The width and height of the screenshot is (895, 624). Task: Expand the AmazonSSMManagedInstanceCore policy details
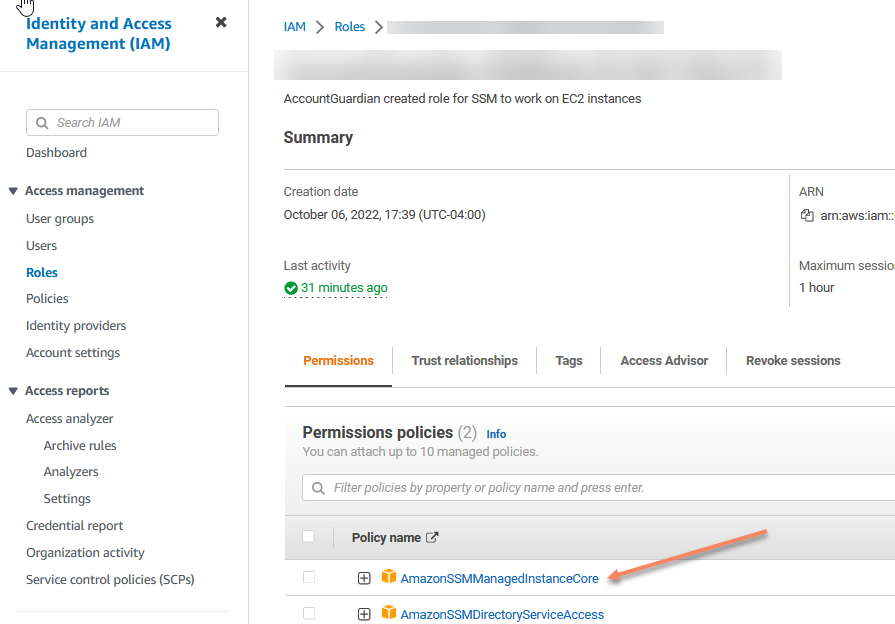[x=364, y=578]
